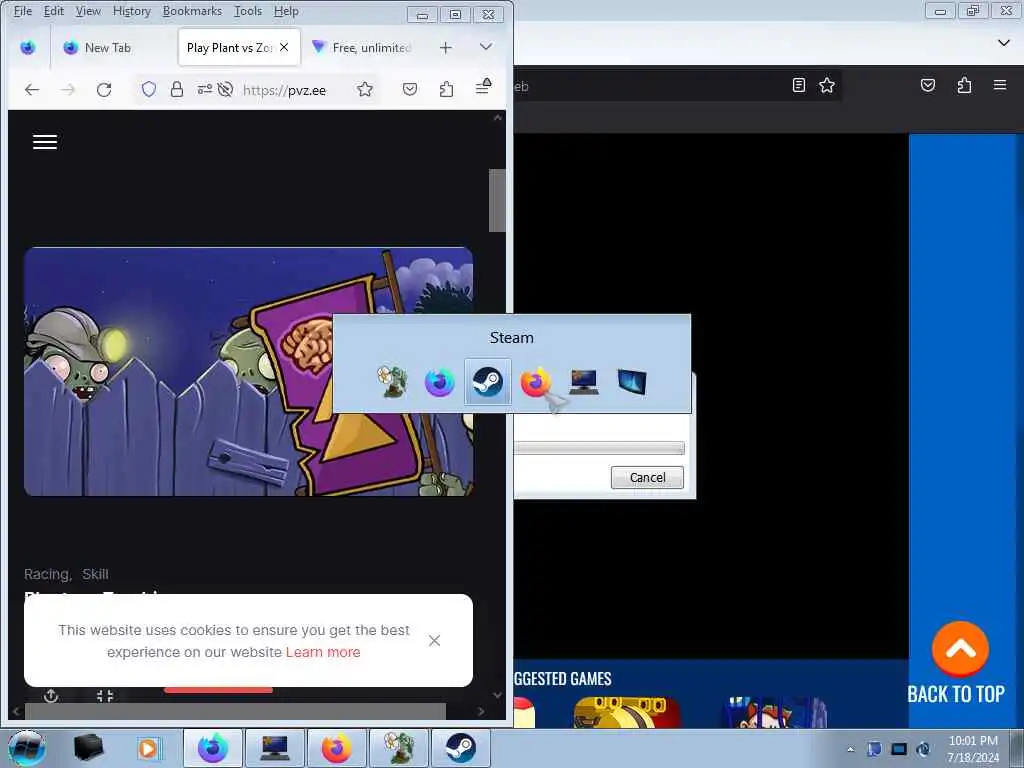Bookmark the page in the background Firefox window

(827, 85)
